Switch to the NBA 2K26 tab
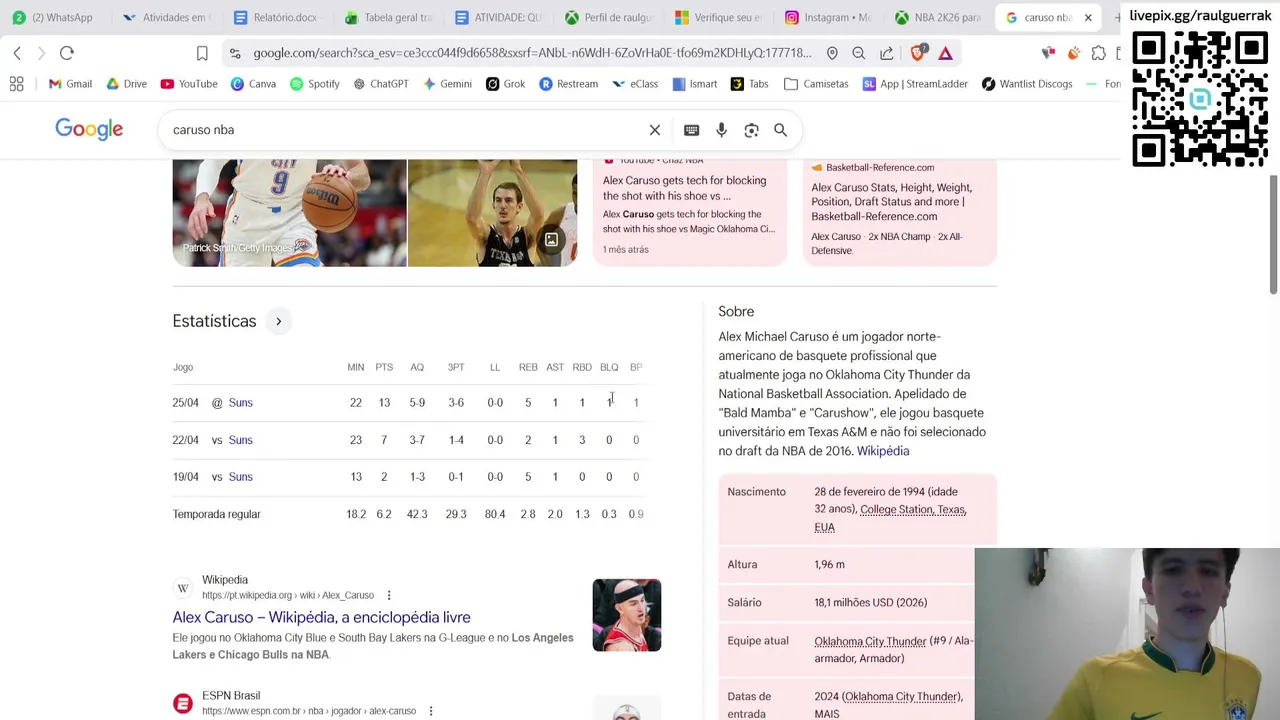This screenshot has width=1280, height=720. pos(938,17)
